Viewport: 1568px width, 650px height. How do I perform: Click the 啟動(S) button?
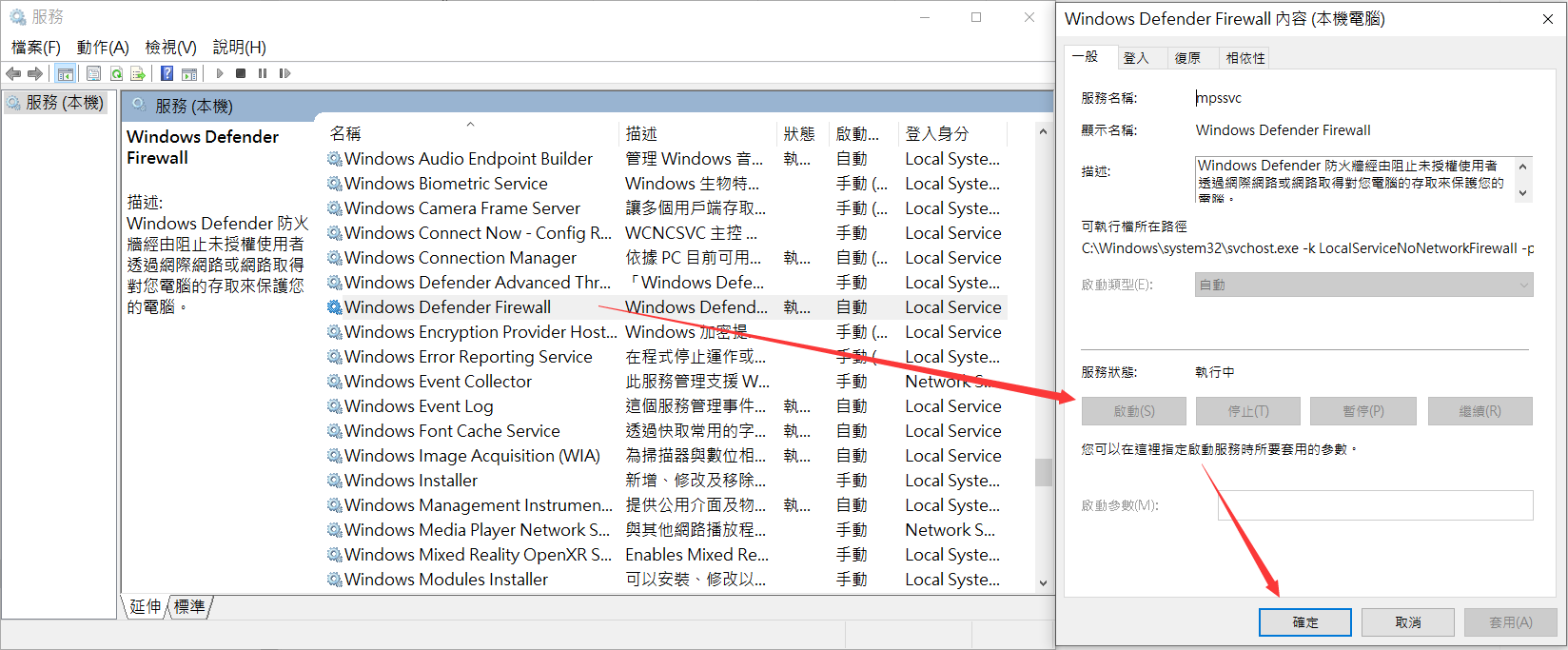(1133, 411)
